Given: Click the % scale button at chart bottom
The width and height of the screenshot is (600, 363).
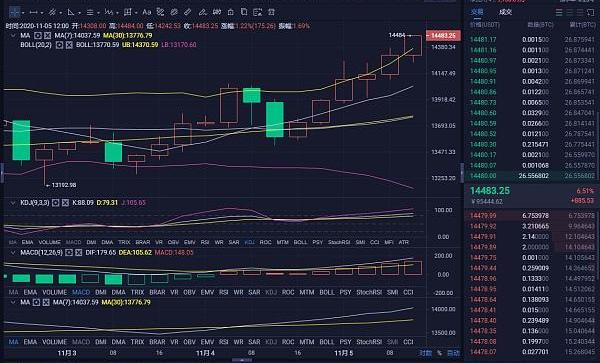Looking at the screenshot, I should coord(439,353).
